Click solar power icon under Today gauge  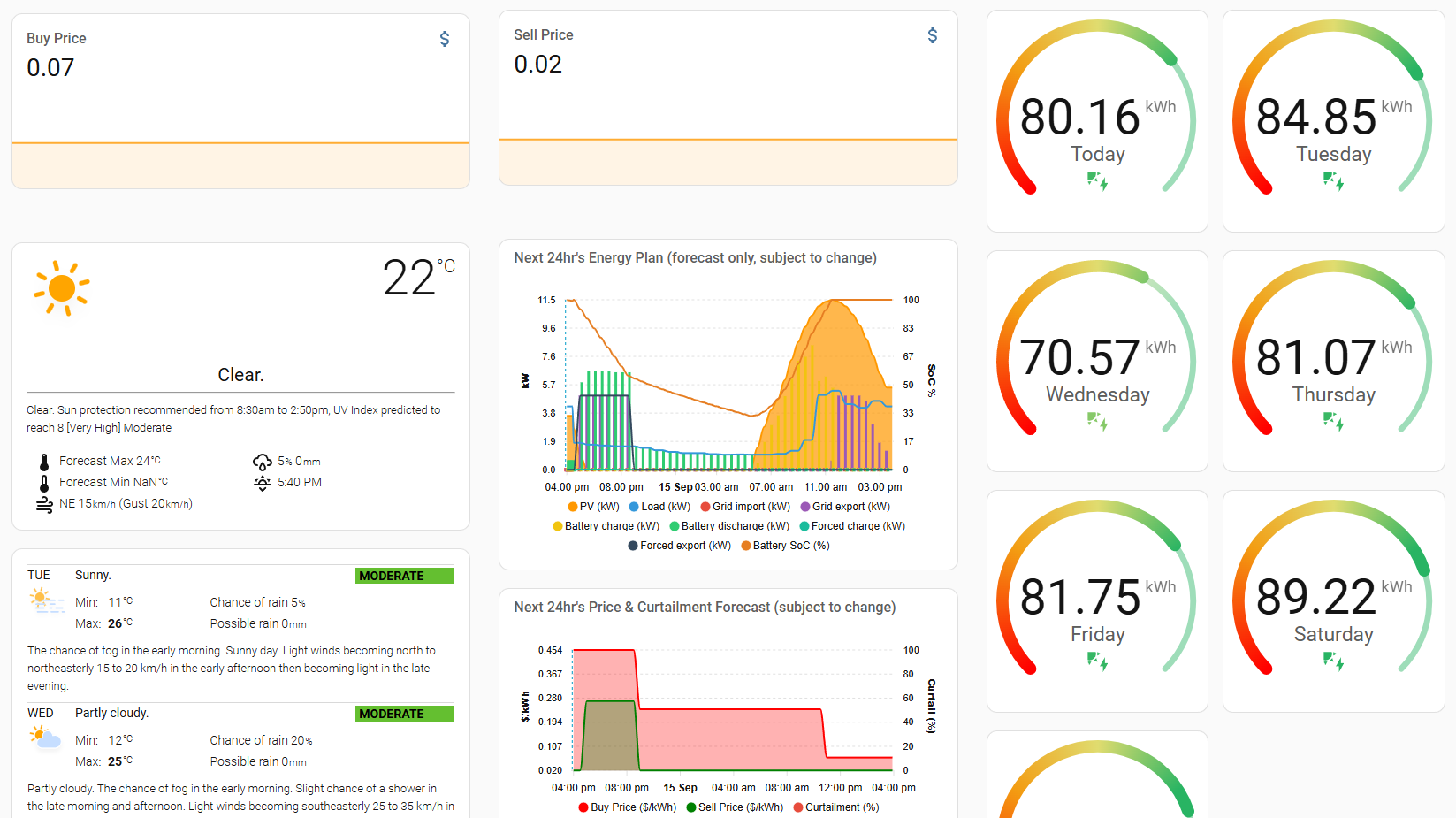click(1097, 181)
